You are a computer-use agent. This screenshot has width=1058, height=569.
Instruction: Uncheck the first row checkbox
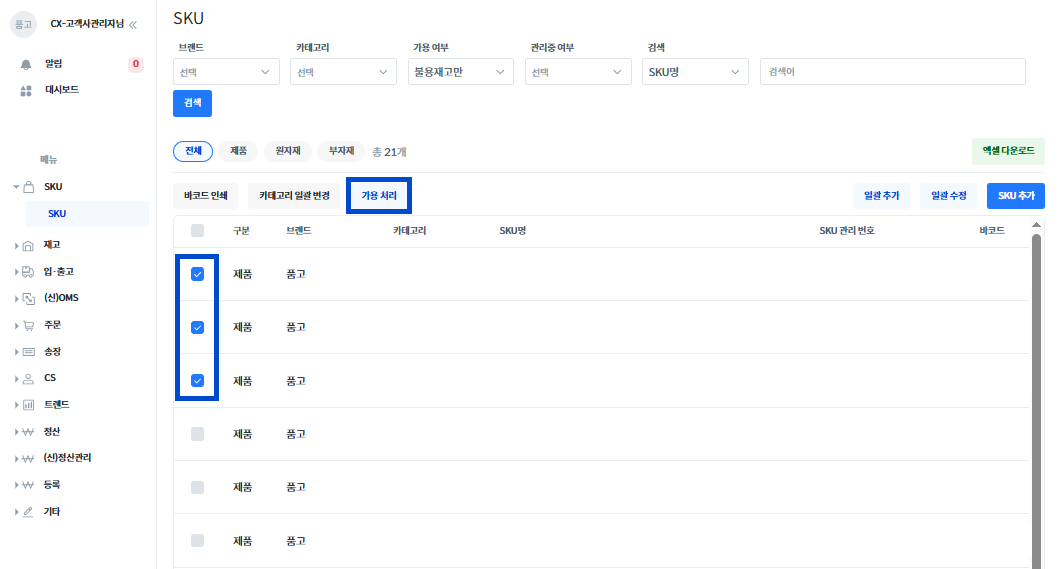pos(197,274)
